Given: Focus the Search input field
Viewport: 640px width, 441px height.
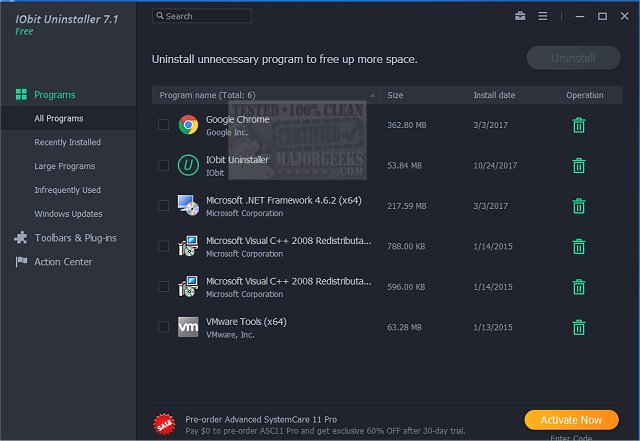Looking at the screenshot, I should pos(202,16).
